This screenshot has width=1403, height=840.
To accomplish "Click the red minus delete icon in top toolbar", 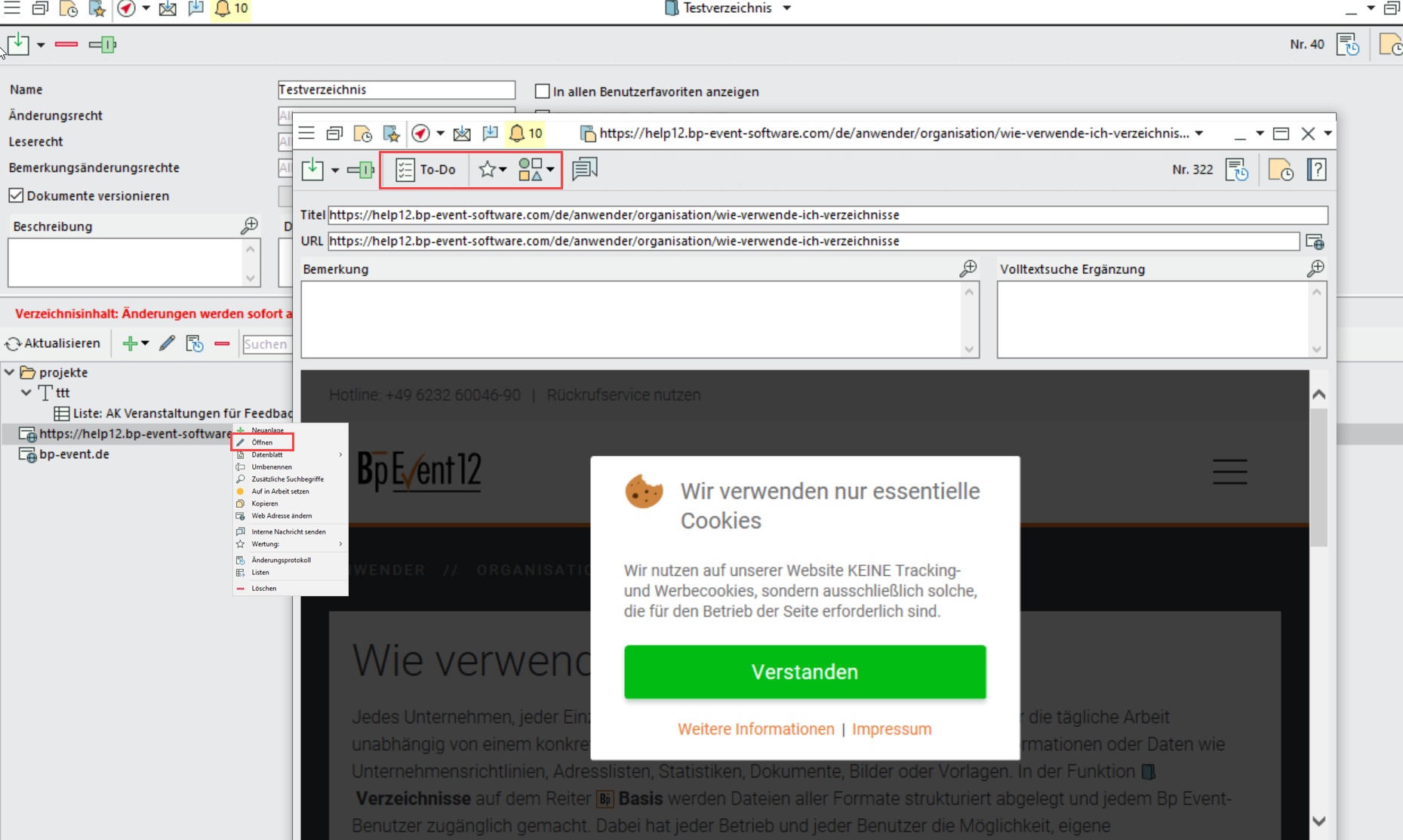I will (x=66, y=45).
